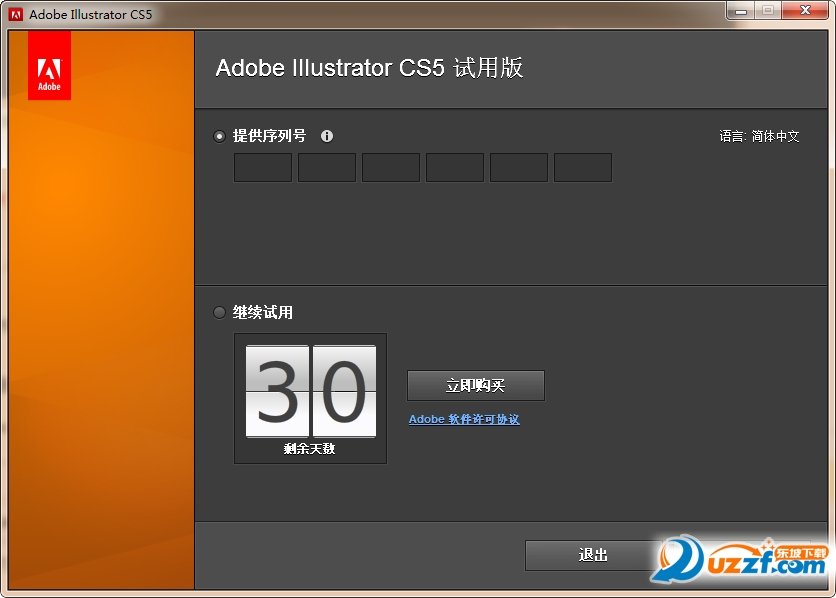Minimize the Illustrator CS5 dialog

pyautogui.click(x=740, y=10)
